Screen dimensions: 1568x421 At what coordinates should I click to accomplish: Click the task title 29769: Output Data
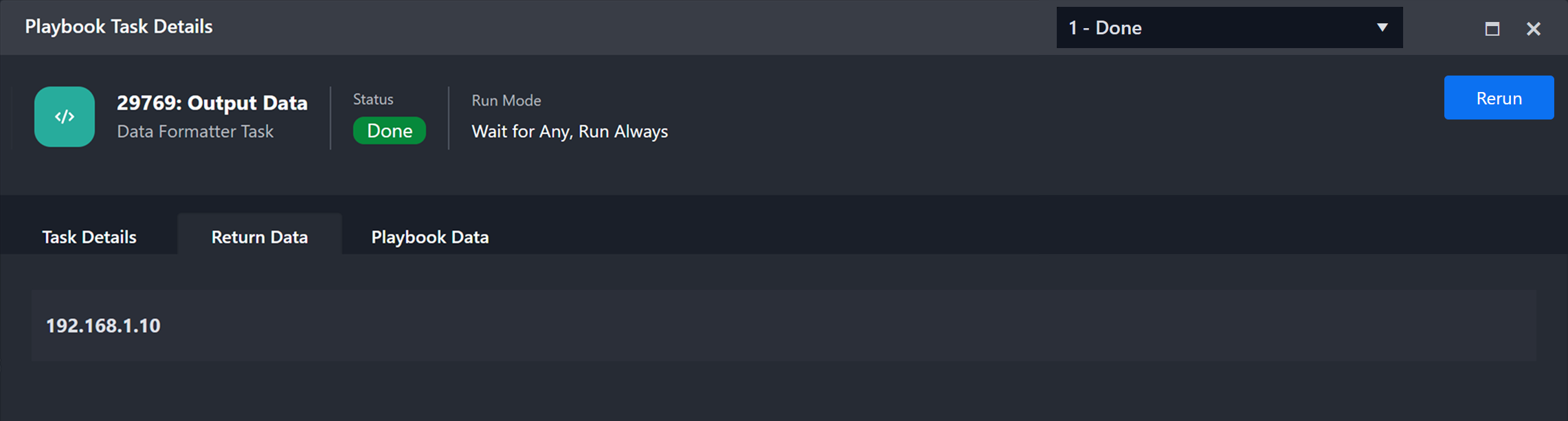tap(211, 103)
